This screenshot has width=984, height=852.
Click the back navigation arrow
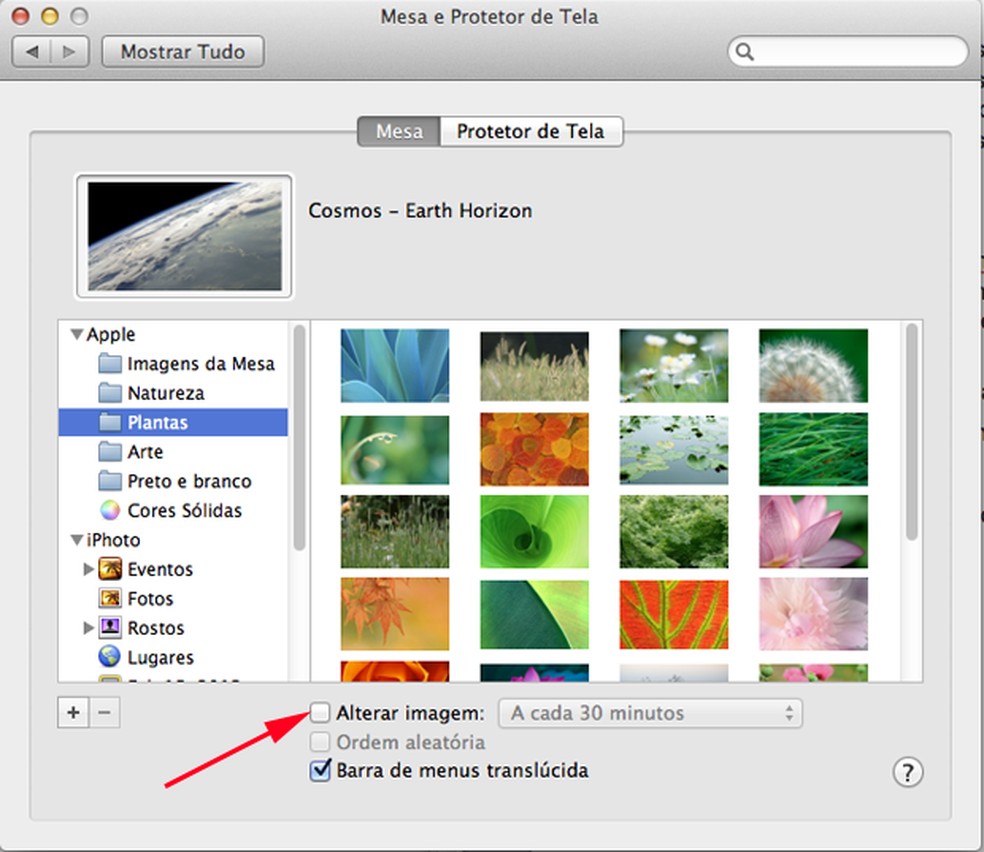click(32, 51)
